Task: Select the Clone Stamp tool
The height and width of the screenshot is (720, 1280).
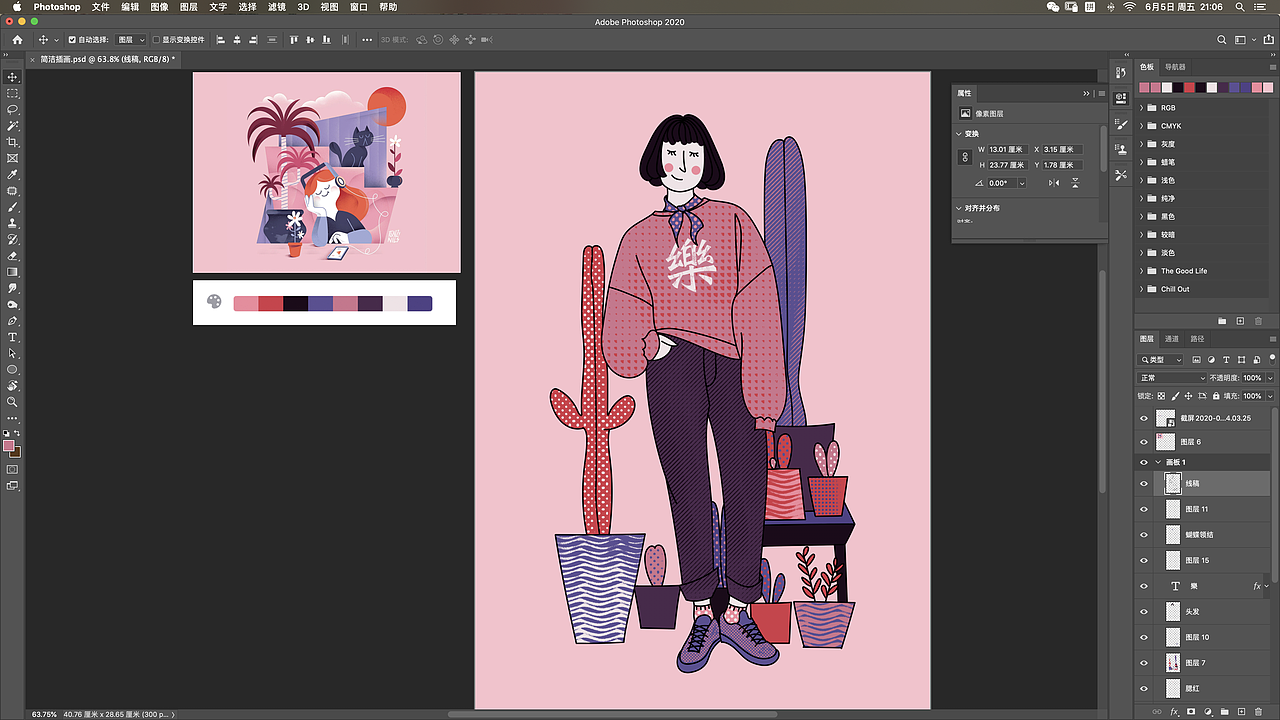Action: click(13, 223)
